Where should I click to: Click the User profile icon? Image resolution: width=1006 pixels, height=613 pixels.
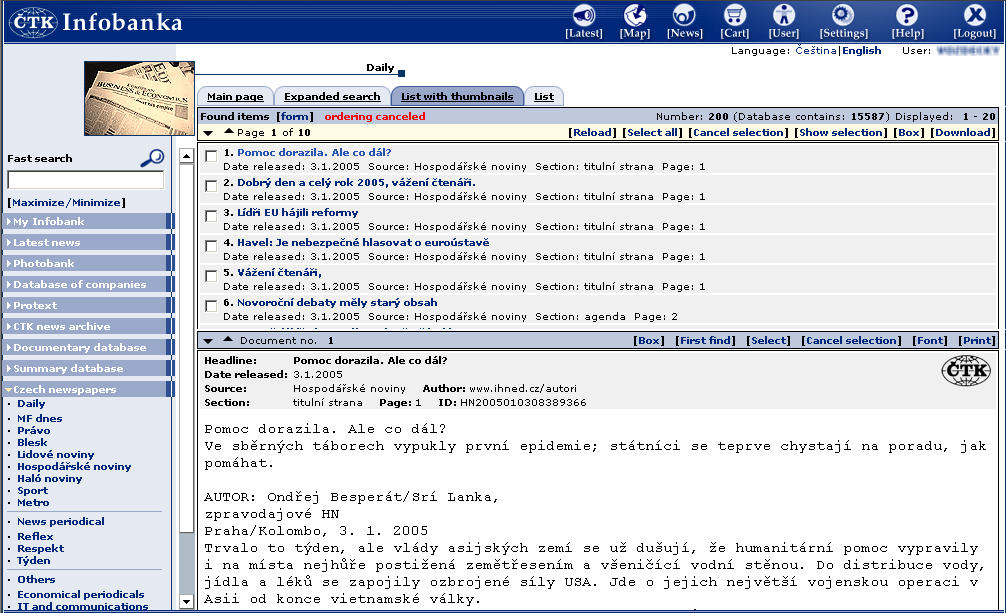click(x=784, y=15)
